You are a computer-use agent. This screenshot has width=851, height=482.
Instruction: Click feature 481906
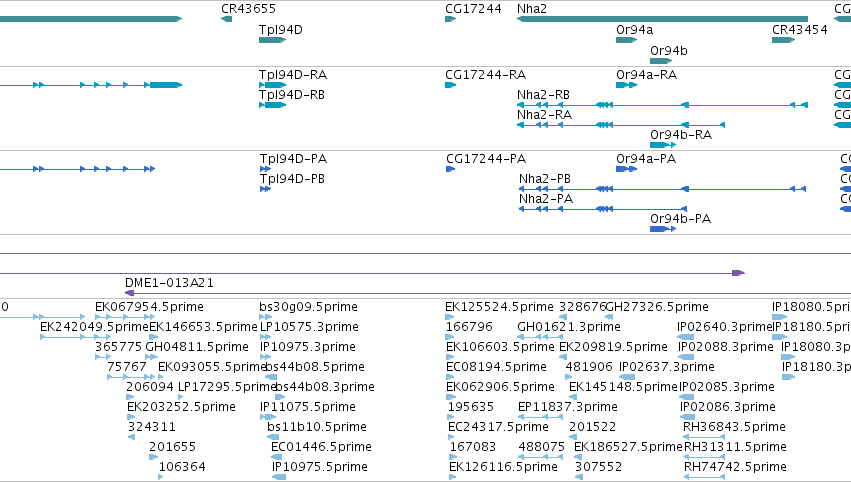click(x=589, y=367)
